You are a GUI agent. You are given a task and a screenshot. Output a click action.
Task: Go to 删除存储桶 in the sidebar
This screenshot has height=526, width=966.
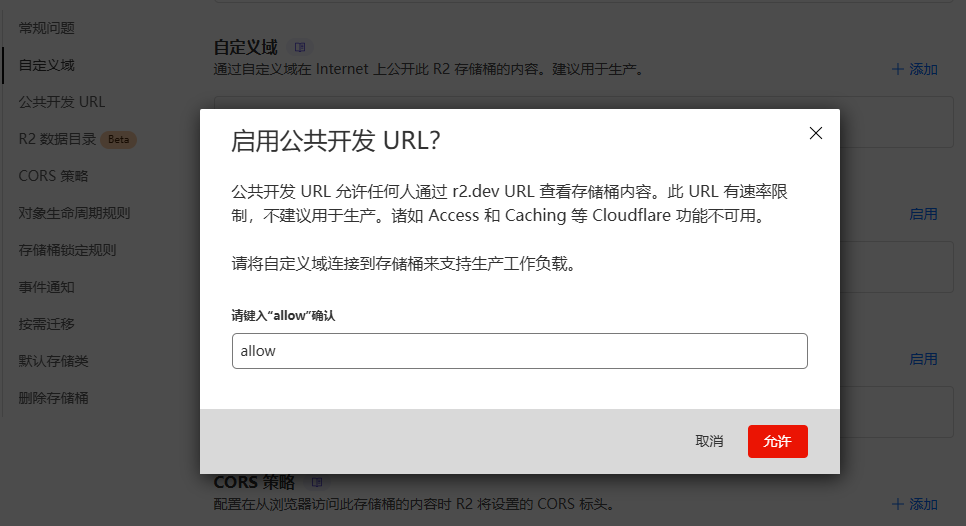click(54, 398)
